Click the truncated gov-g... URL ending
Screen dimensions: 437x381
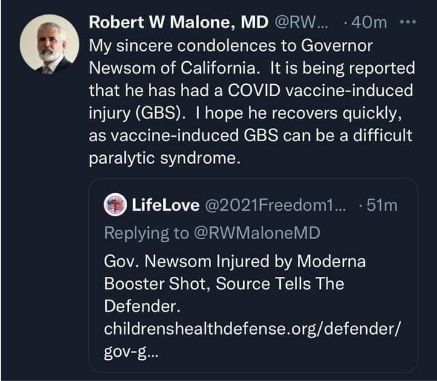131,352
